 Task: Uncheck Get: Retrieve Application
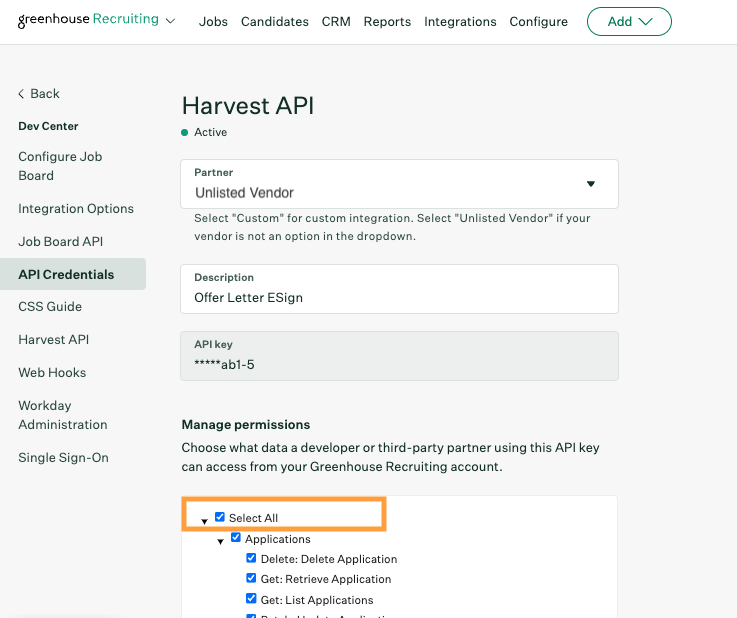(x=251, y=578)
